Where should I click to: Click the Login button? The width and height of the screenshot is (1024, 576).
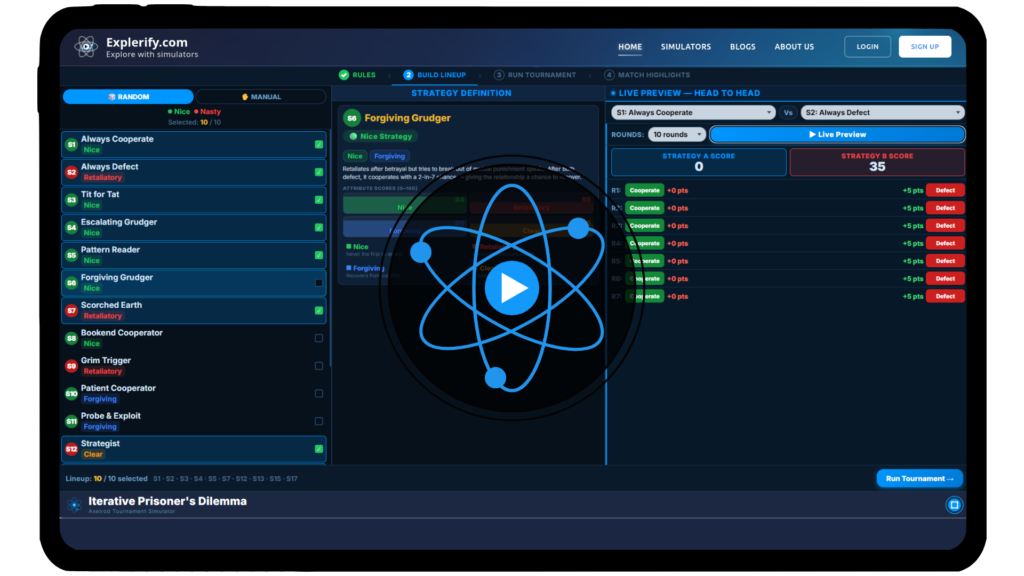pos(867,47)
